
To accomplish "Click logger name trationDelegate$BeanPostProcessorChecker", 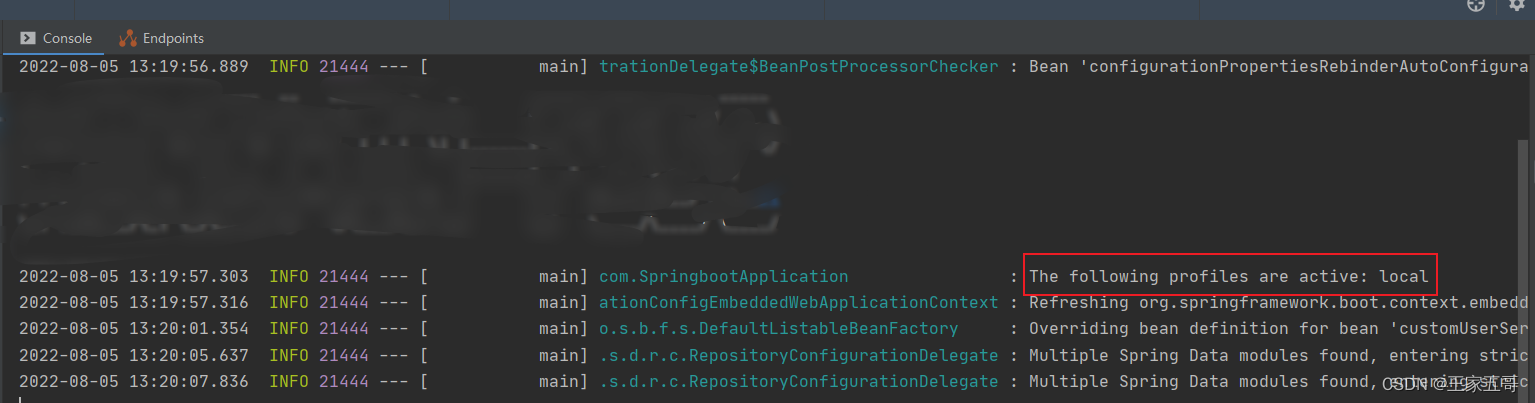I will pyautogui.click(x=799, y=67).
